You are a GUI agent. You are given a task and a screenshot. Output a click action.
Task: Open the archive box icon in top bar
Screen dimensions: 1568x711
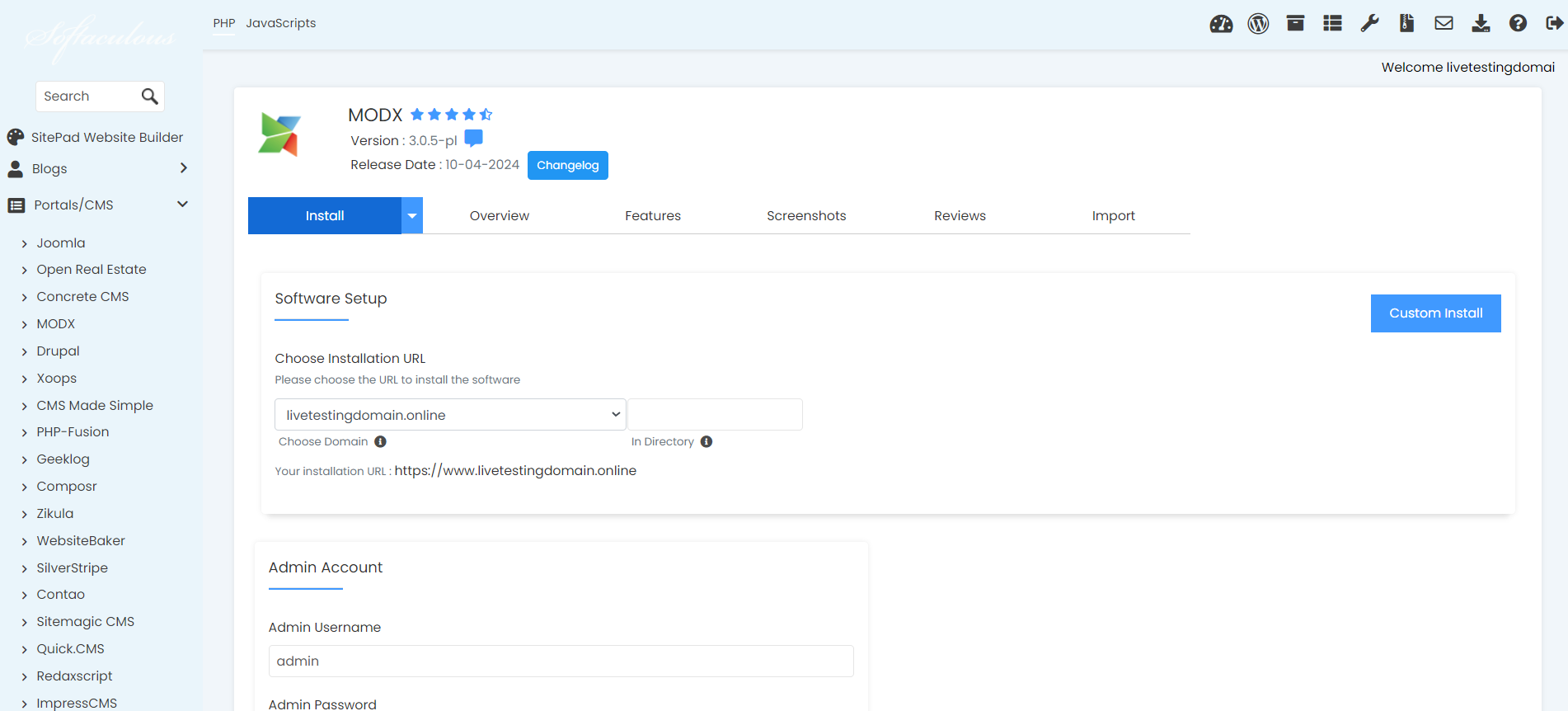[1295, 23]
